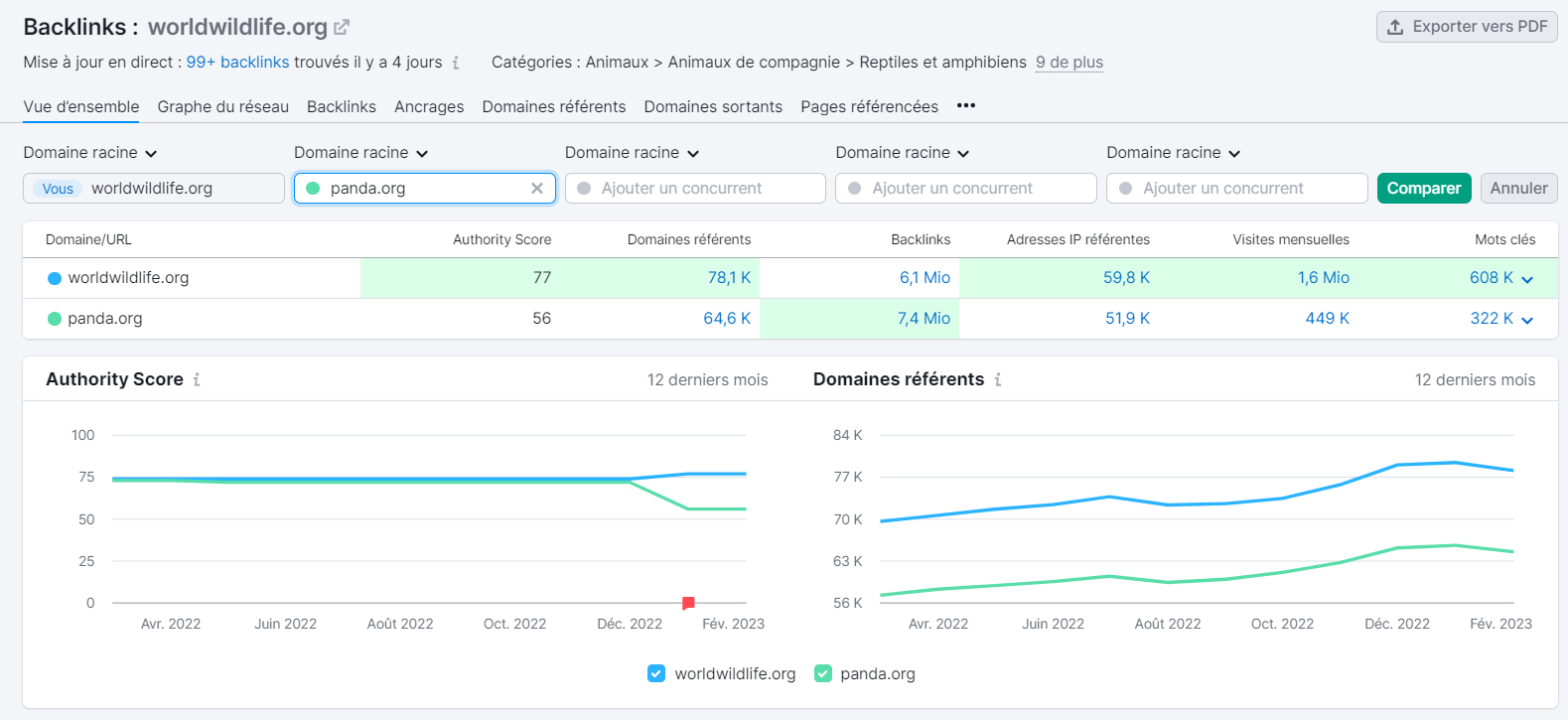Open the three-dots more tabs menu
The height and width of the screenshot is (720, 1568).
coord(966,105)
